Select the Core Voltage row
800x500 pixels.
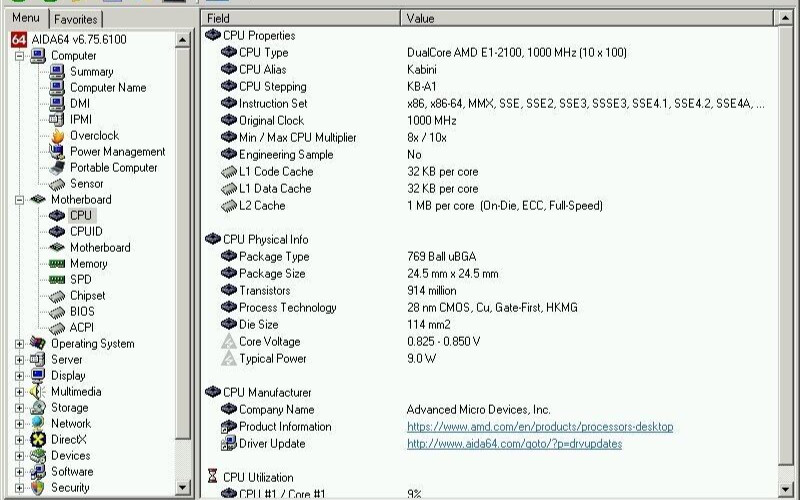(x=490, y=341)
